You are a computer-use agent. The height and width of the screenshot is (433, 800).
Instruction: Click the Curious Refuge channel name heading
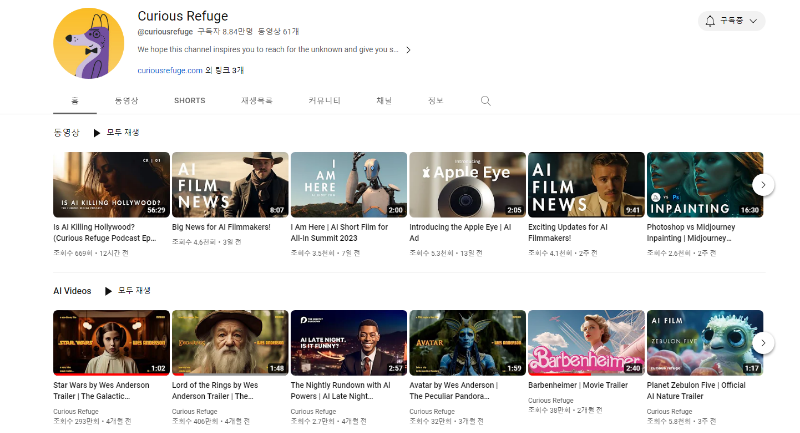coord(183,16)
